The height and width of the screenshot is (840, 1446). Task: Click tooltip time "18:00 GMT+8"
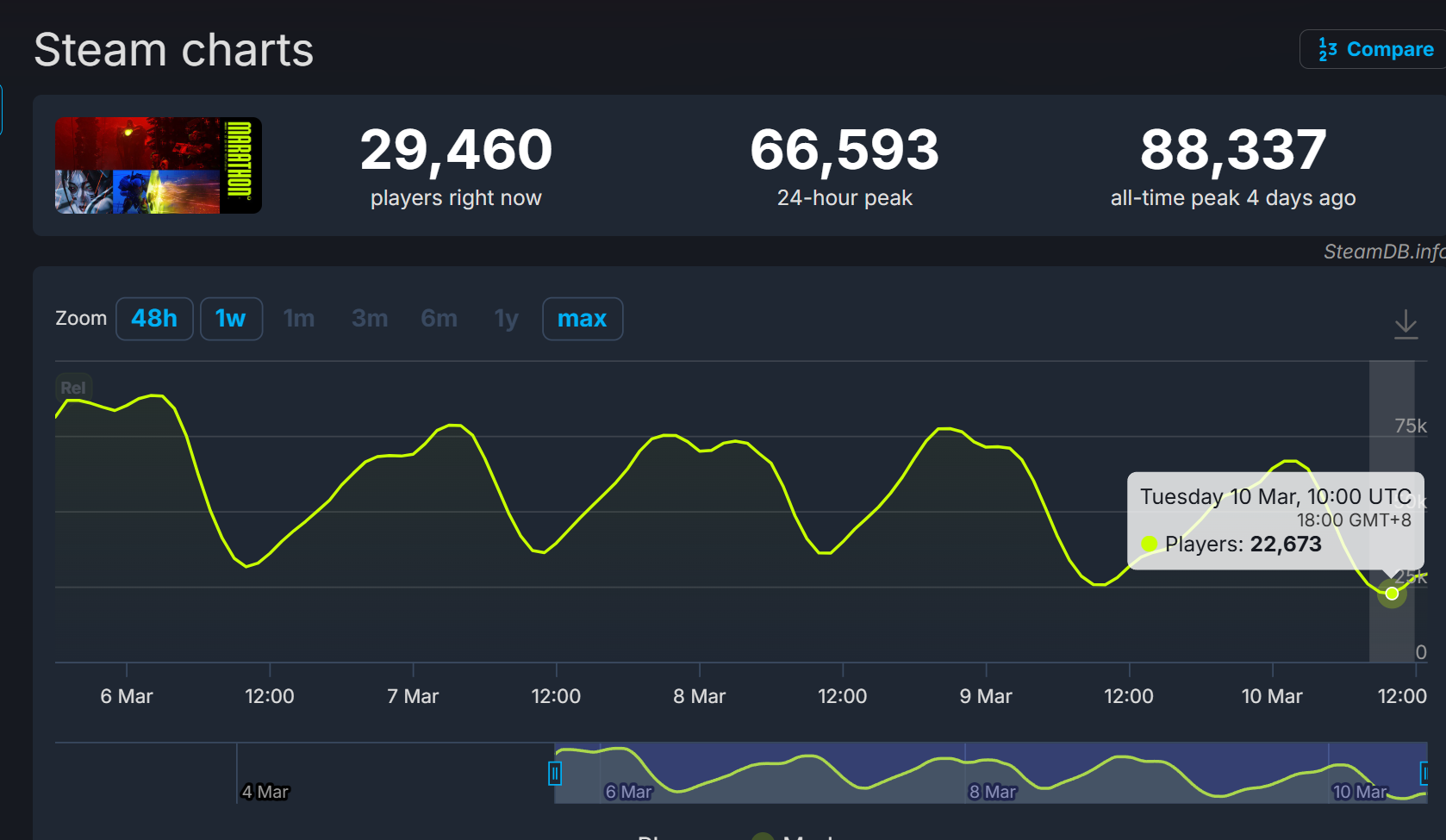1354,520
